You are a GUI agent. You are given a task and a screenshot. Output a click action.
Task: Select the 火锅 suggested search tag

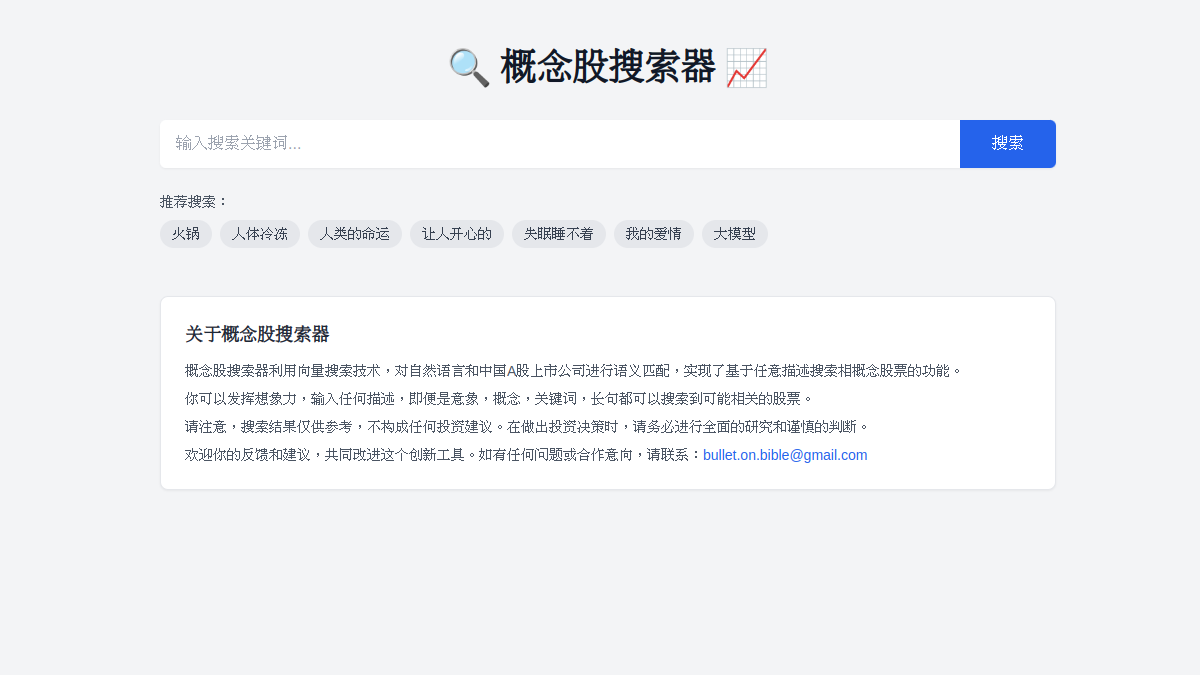(x=186, y=234)
